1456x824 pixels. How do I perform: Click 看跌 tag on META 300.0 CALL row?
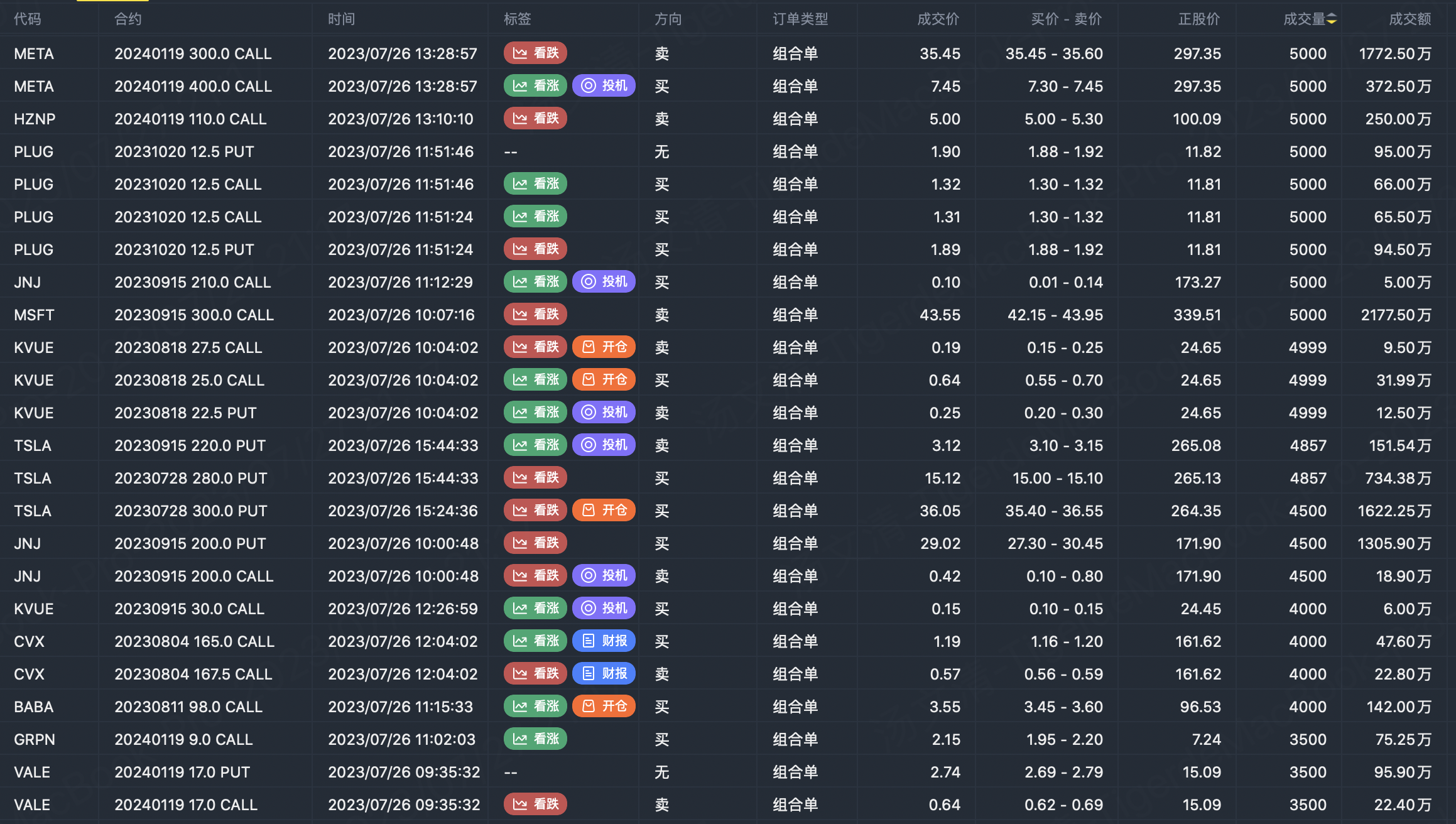pos(535,53)
